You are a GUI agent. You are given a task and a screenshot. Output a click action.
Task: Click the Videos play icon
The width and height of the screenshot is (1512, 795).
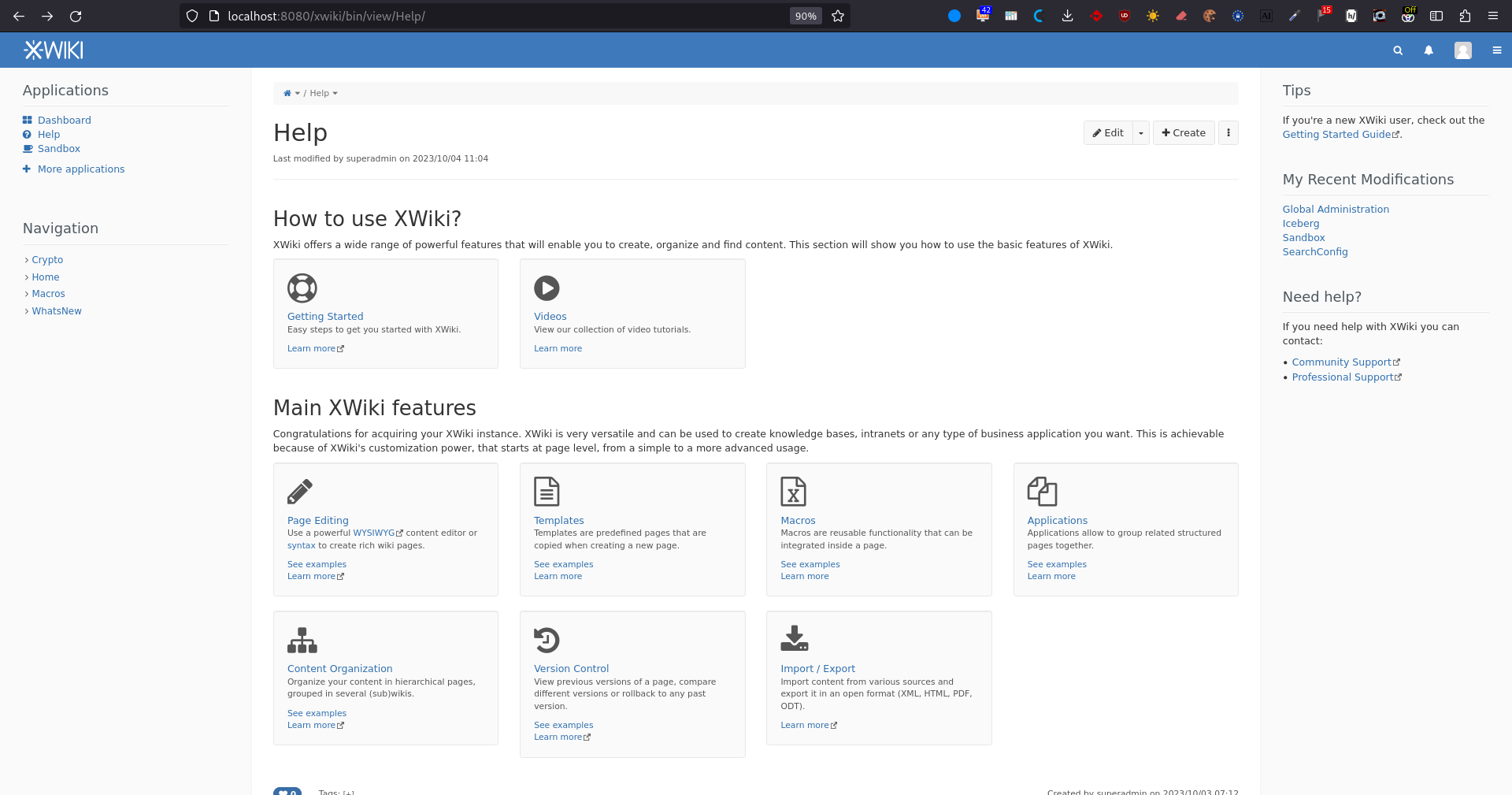547,288
